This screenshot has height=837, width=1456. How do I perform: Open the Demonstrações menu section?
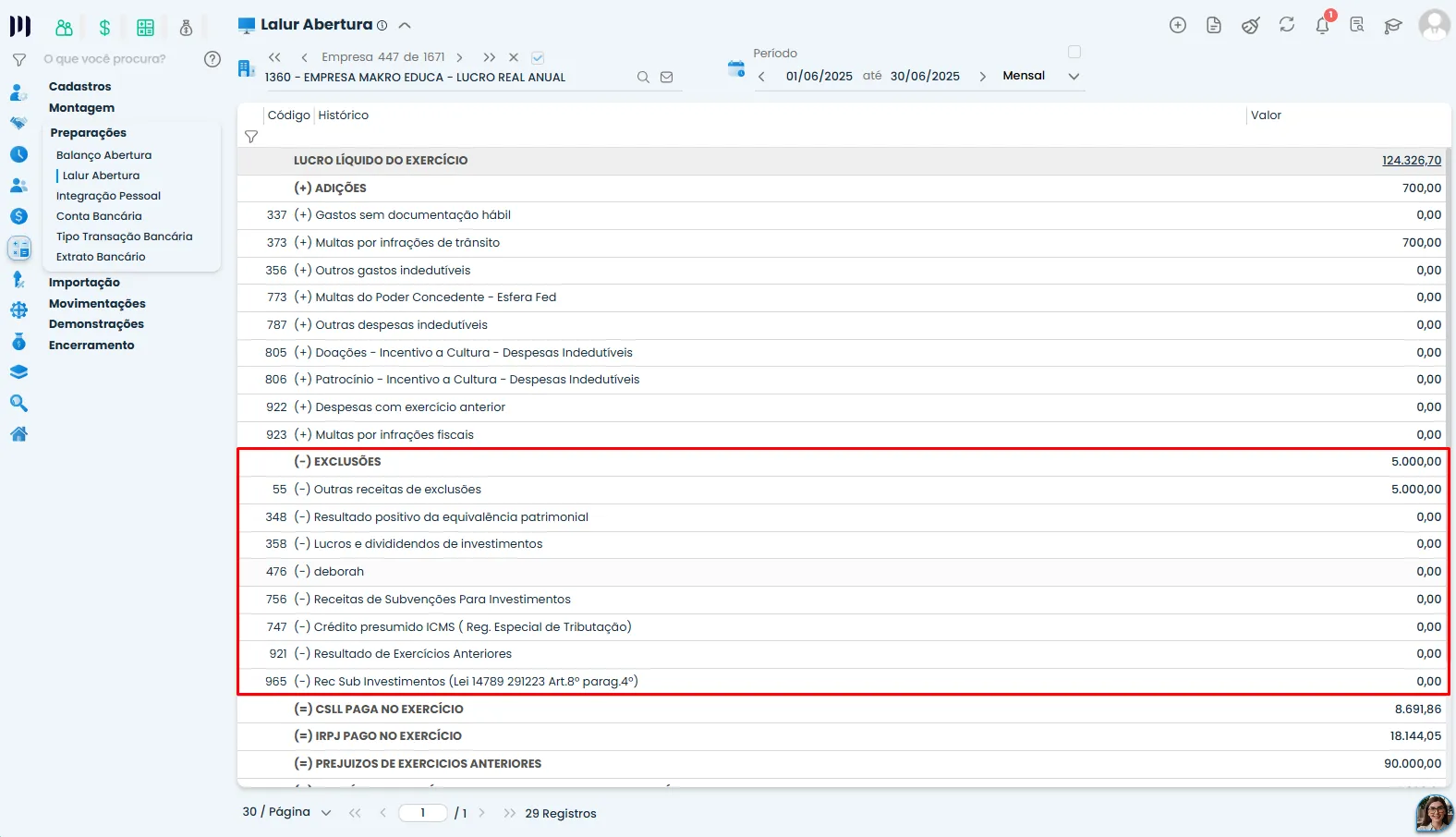tap(97, 324)
